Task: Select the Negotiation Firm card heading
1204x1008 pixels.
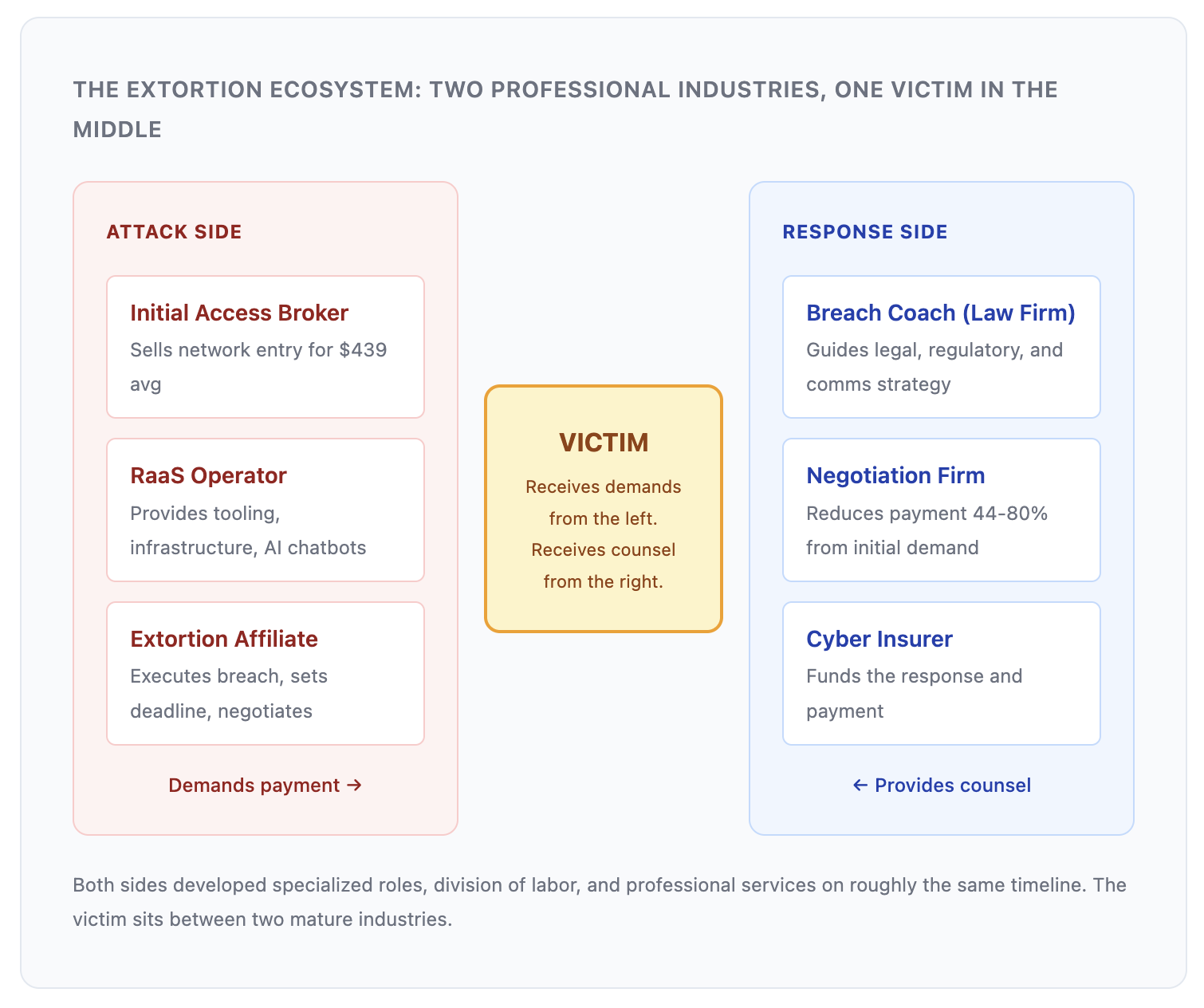Action: click(895, 475)
